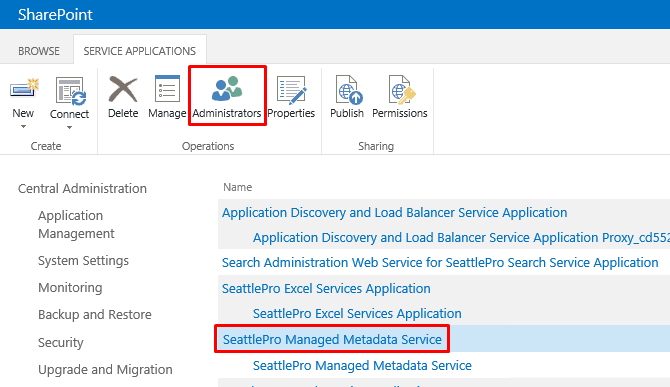The width and height of the screenshot is (670, 387).
Task: Open Central Administration link
Action: tap(82, 188)
